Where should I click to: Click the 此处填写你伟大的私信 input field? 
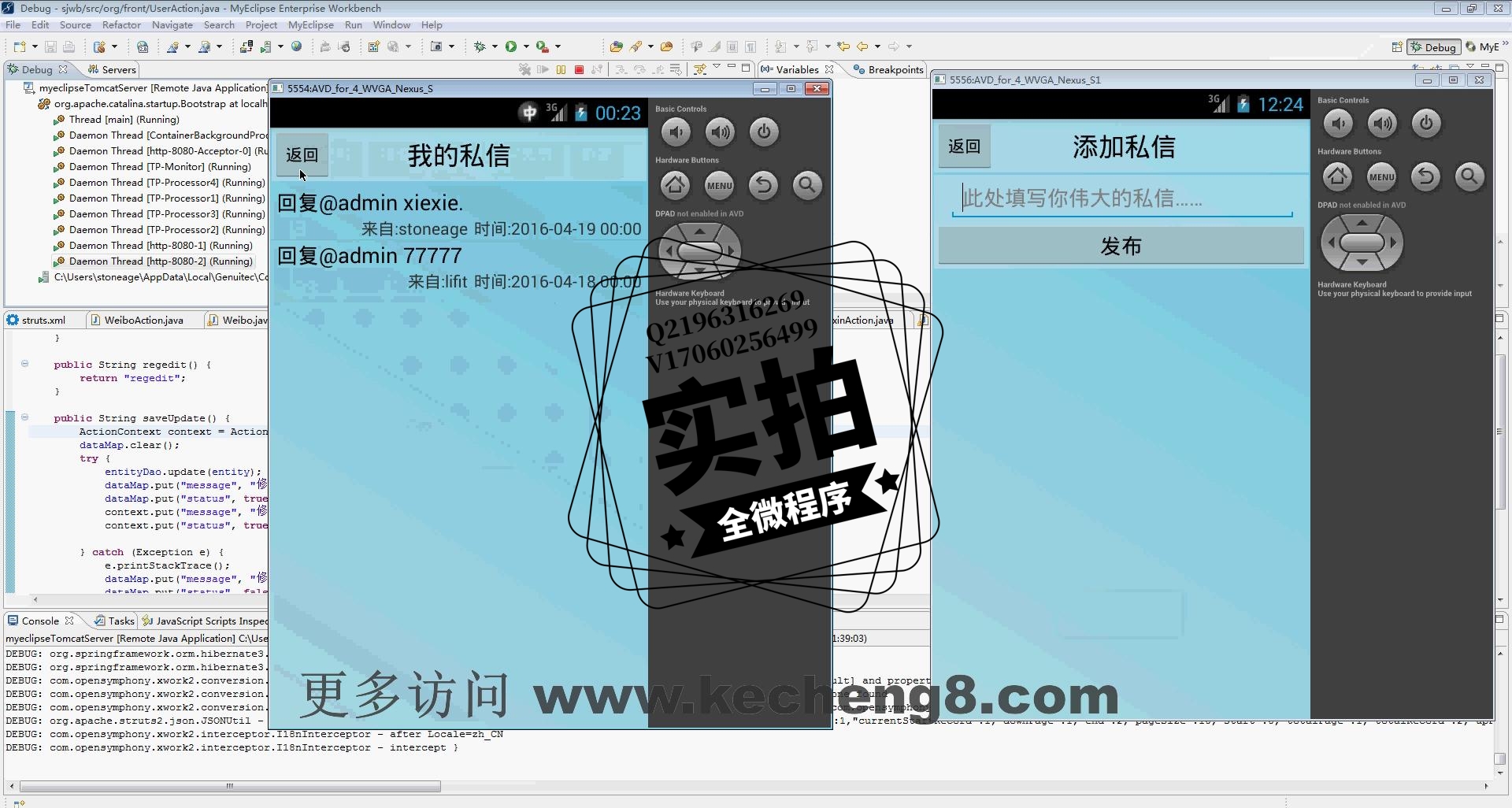tap(1122, 198)
